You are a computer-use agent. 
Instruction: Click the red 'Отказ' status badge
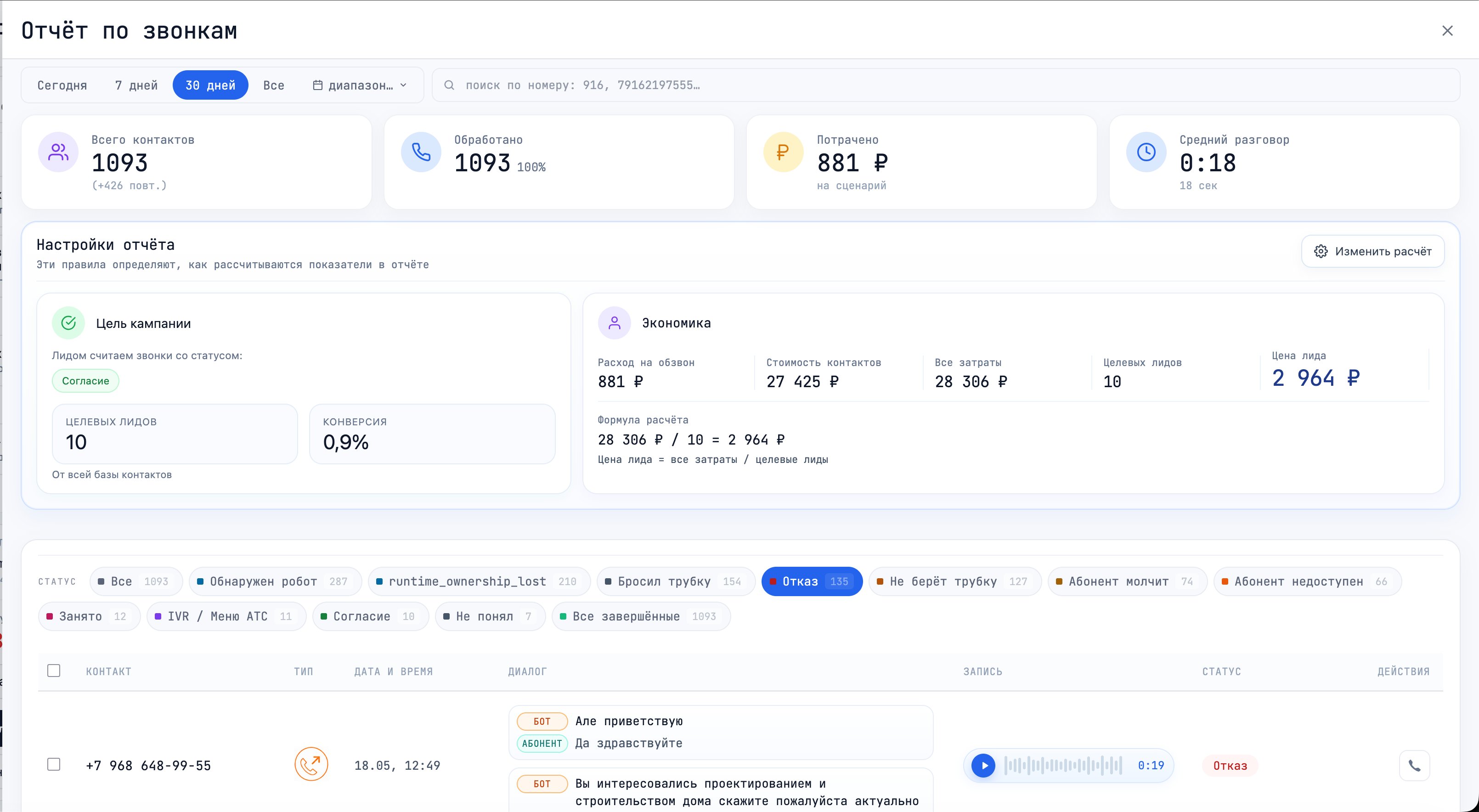pos(1230,766)
